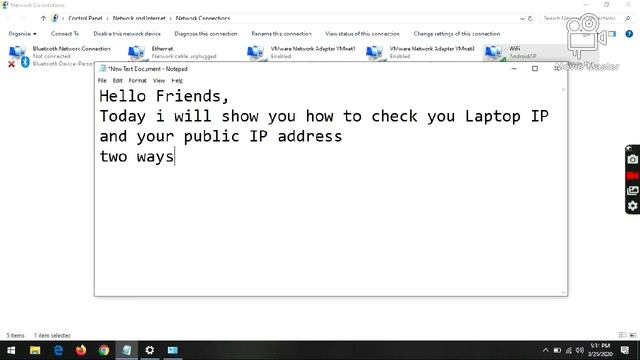Open recorder settings gear in side panel
The image size is (640, 360).
pyautogui.click(x=633, y=206)
